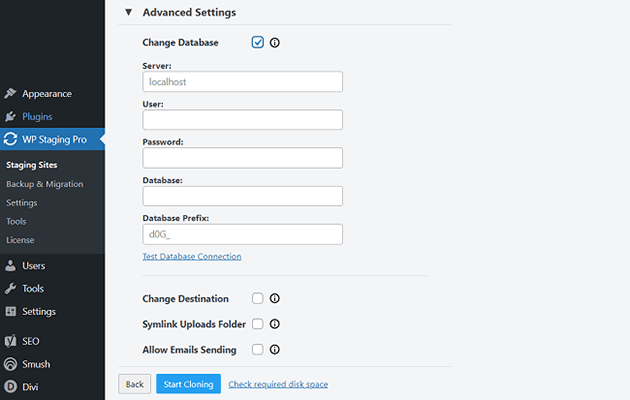The height and width of the screenshot is (400, 630).
Task: Click the Symlink Uploads Folder label
Action: pos(194,324)
